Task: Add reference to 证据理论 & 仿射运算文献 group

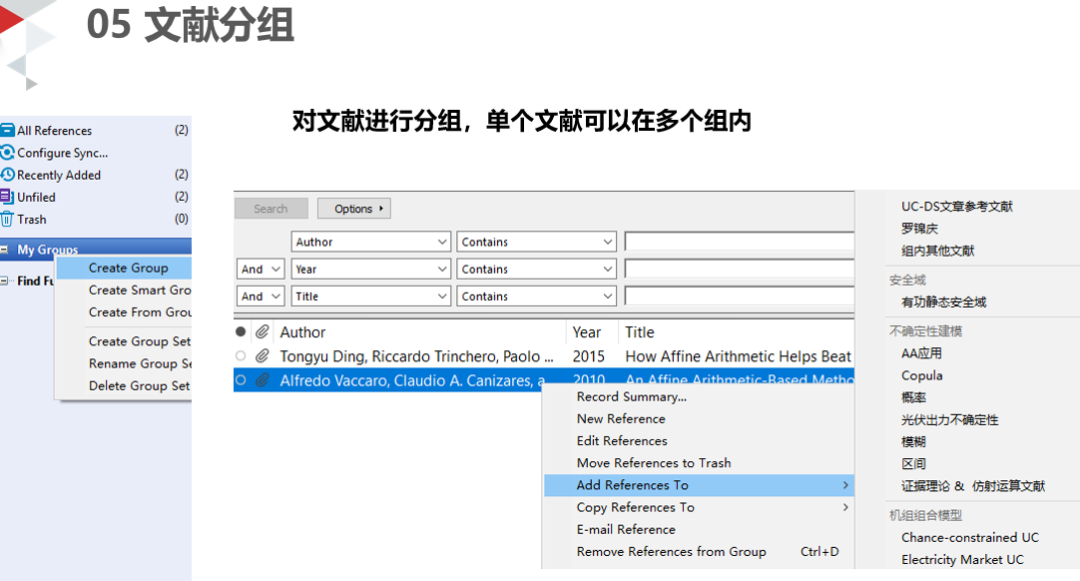Action: (973, 486)
